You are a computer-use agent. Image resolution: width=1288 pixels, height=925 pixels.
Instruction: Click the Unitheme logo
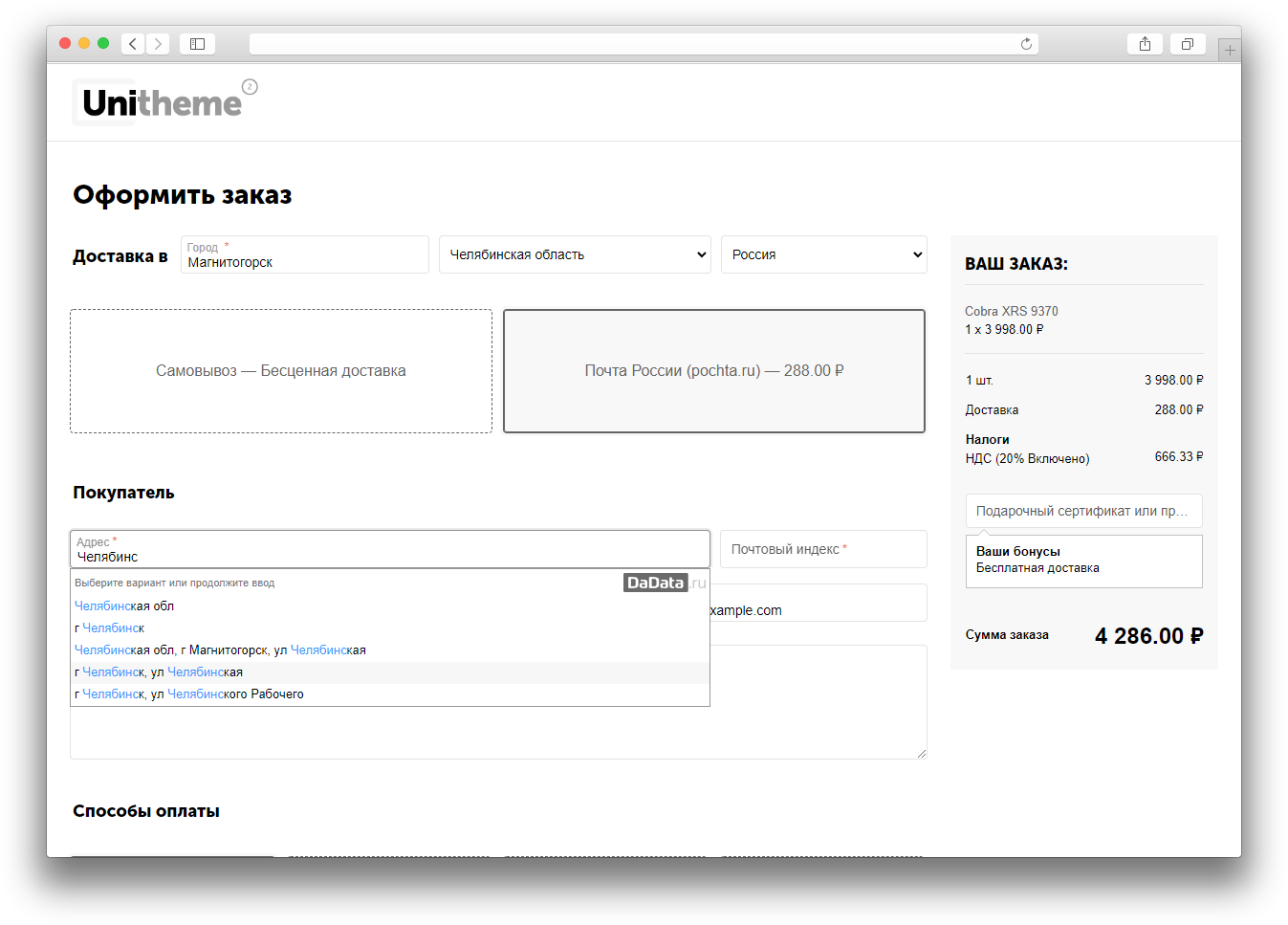tap(163, 102)
